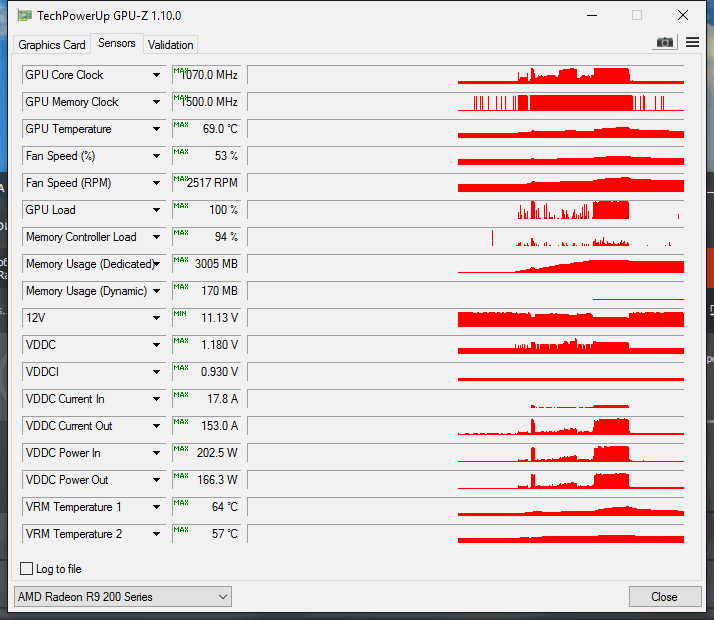Open the VDDC Current In dropdown

tap(156, 399)
